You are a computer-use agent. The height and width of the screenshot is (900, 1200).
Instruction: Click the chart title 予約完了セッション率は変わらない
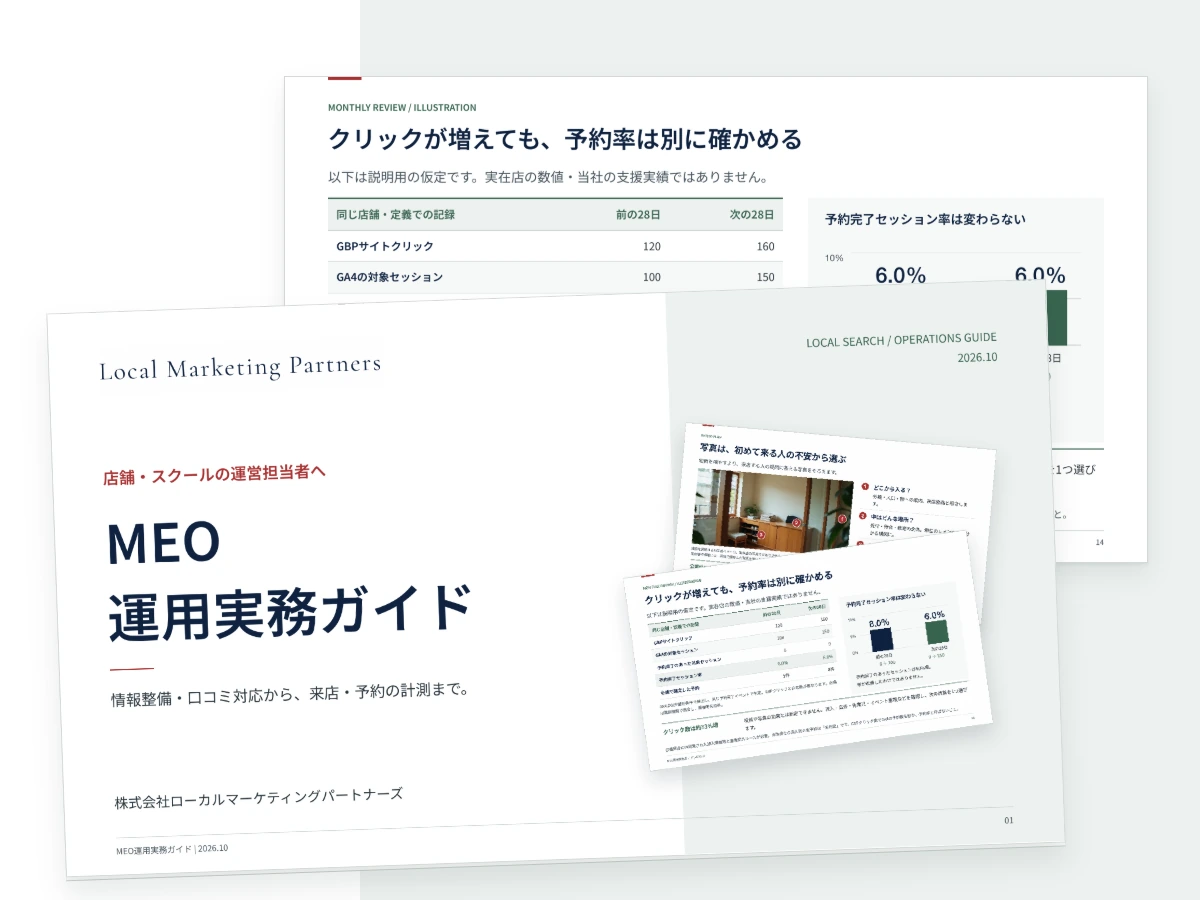925,219
